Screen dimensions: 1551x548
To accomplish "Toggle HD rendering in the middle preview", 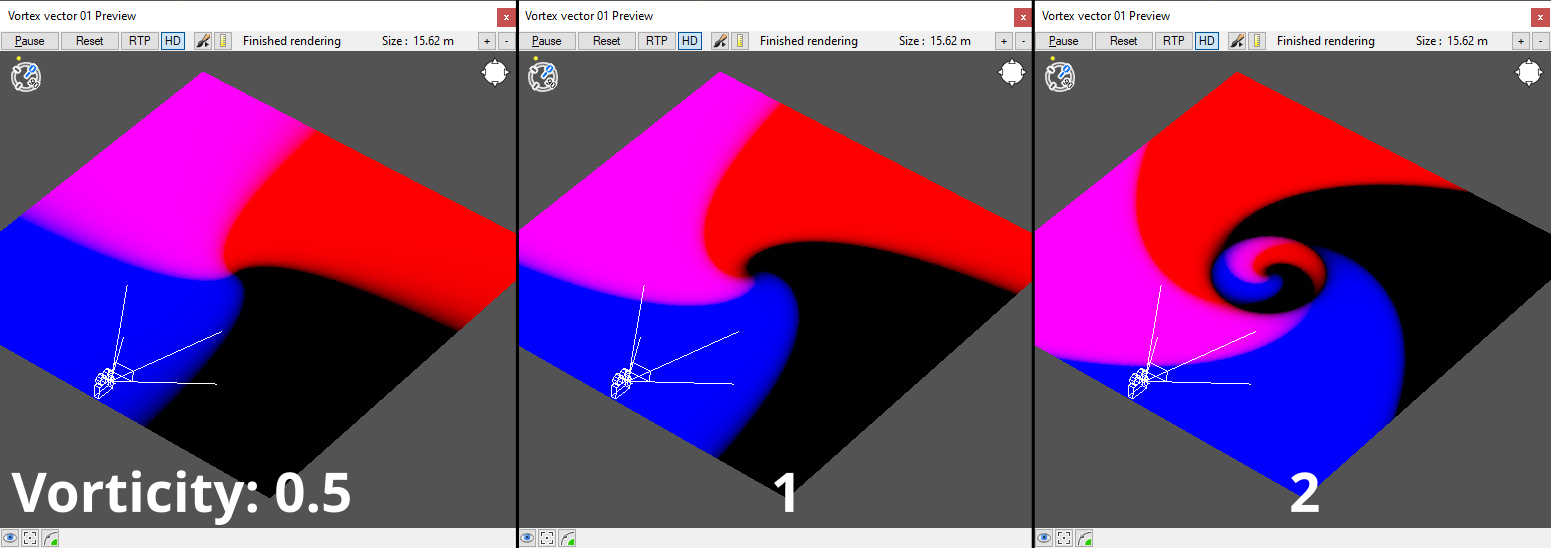I will click(690, 41).
